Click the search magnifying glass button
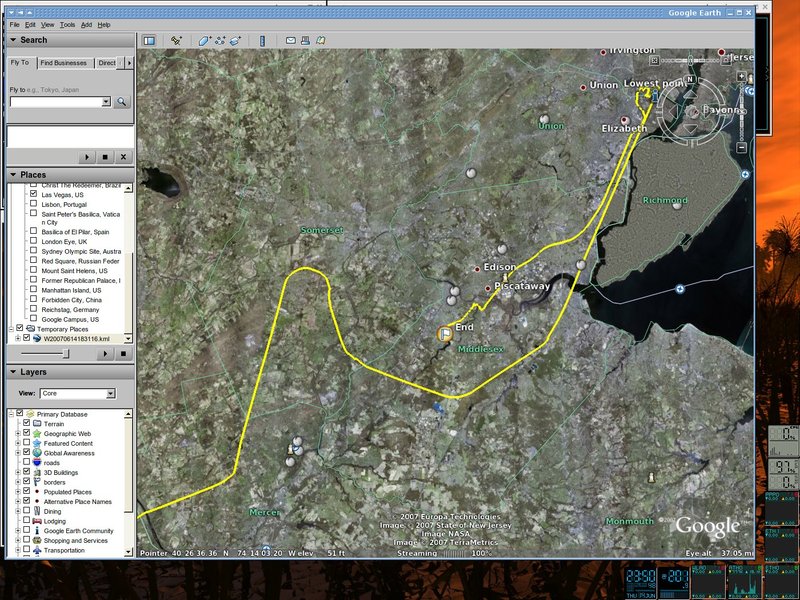Image resolution: width=800 pixels, height=600 pixels. [x=121, y=102]
